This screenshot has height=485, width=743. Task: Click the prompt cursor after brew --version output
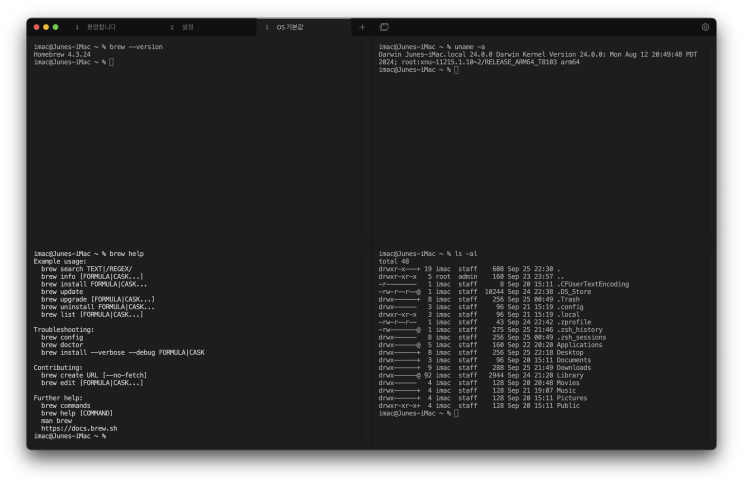111,62
